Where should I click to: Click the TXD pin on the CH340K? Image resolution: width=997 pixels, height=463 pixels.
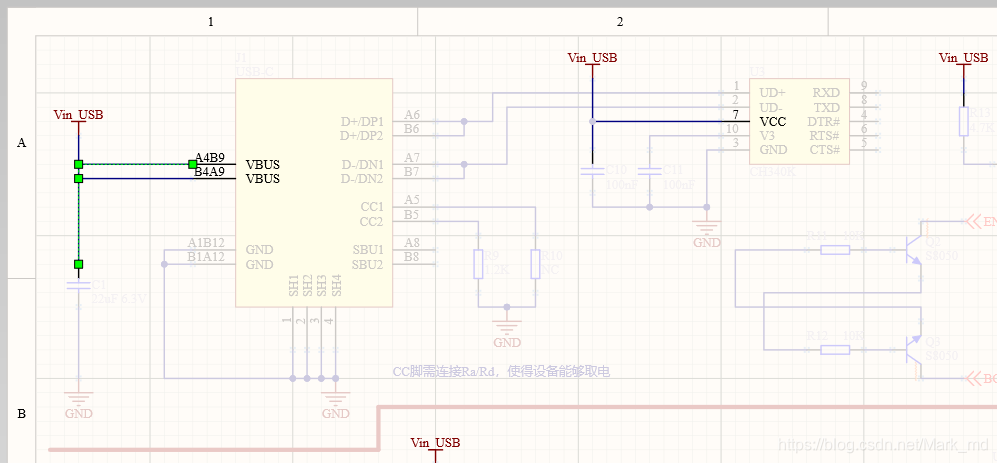pos(826,107)
